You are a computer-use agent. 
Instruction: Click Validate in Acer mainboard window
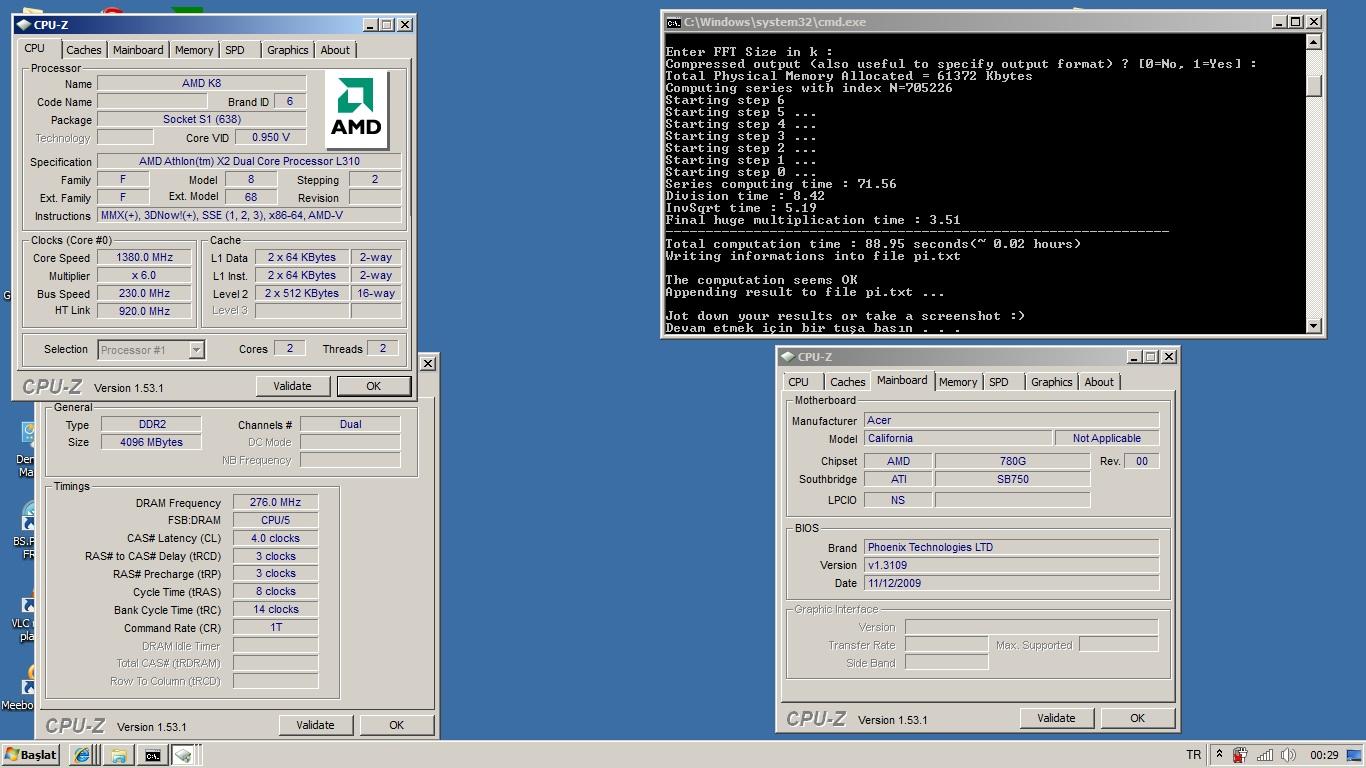(1056, 718)
